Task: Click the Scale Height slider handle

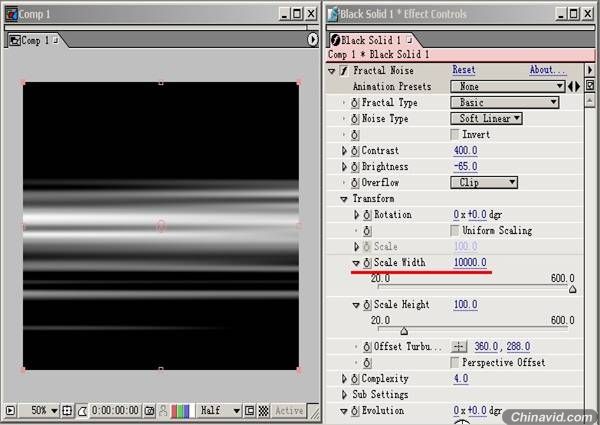Action: [404, 331]
